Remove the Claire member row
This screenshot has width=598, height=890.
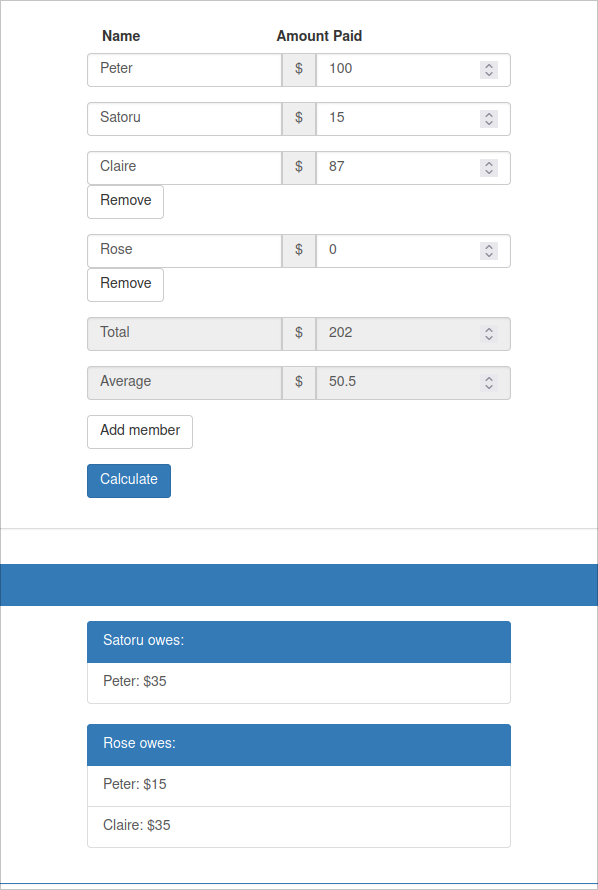125,201
